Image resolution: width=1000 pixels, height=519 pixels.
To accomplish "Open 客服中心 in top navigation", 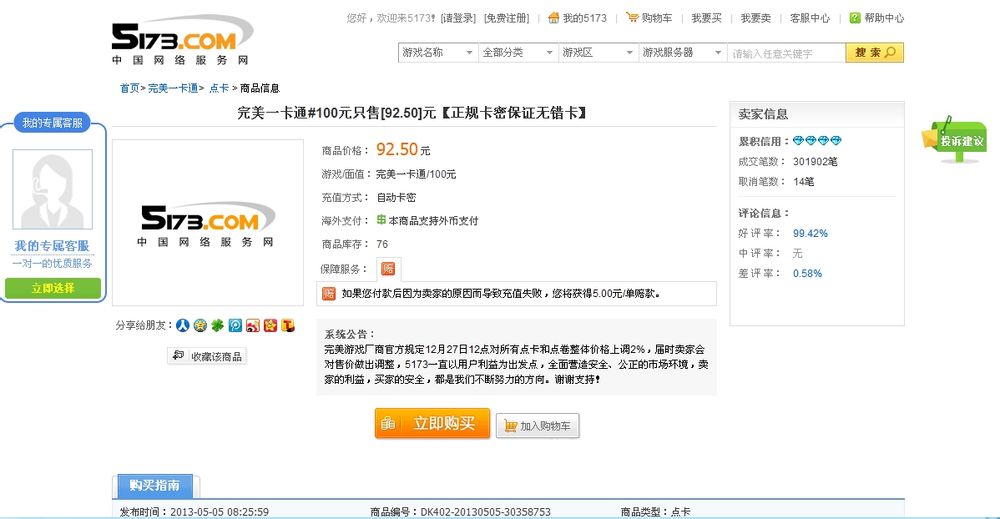I will click(x=810, y=18).
